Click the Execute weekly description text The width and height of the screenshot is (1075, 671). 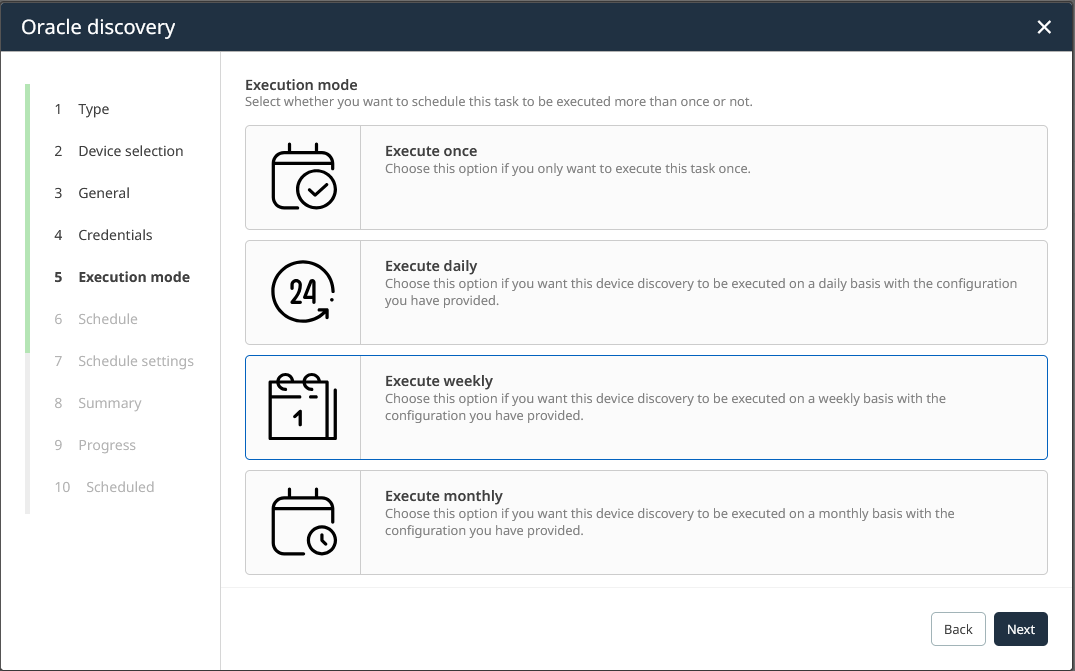click(x=665, y=407)
